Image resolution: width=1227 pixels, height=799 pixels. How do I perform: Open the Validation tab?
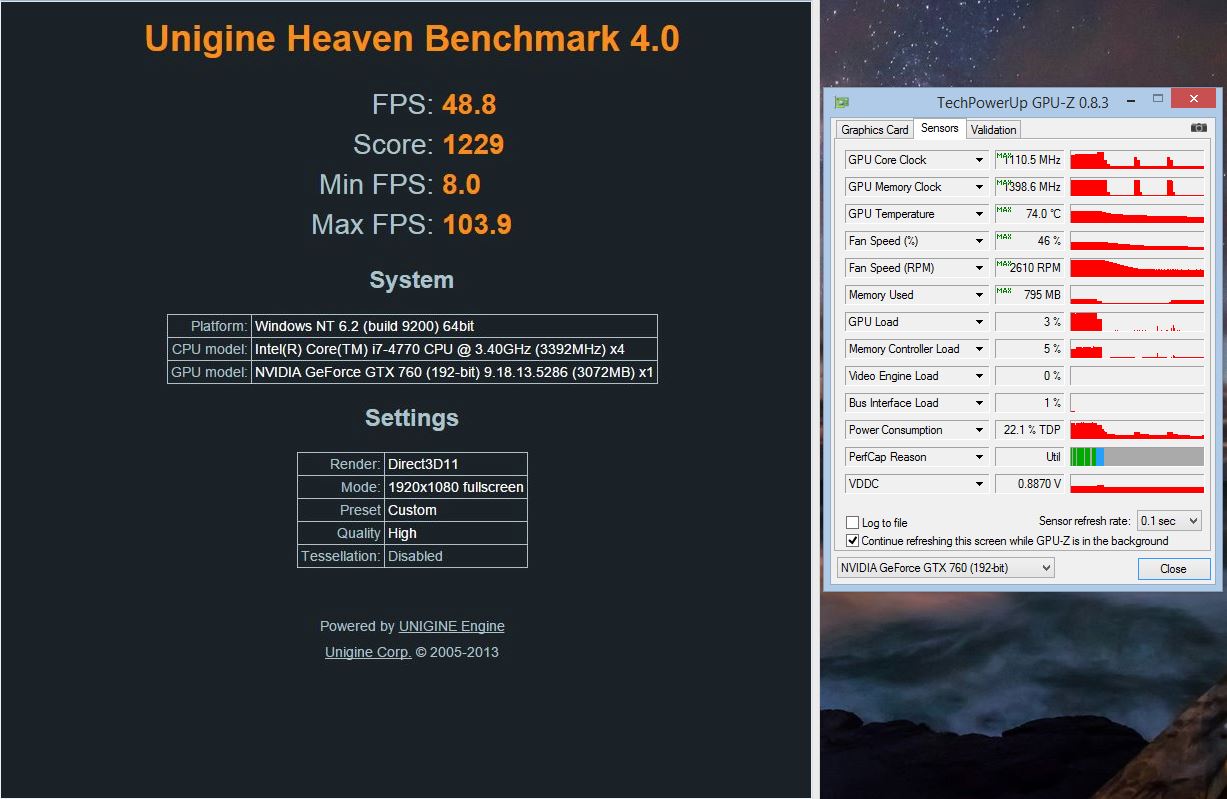[x=993, y=129]
